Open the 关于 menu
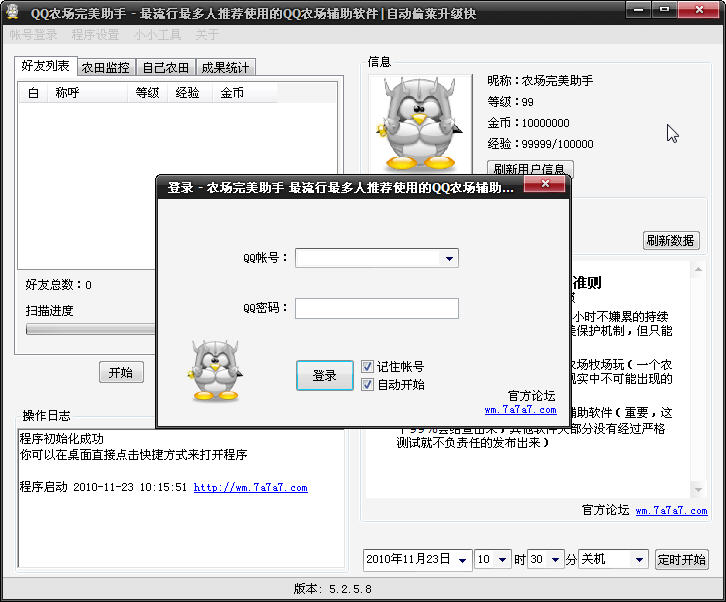The height and width of the screenshot is (602, 726). point(207,34)
